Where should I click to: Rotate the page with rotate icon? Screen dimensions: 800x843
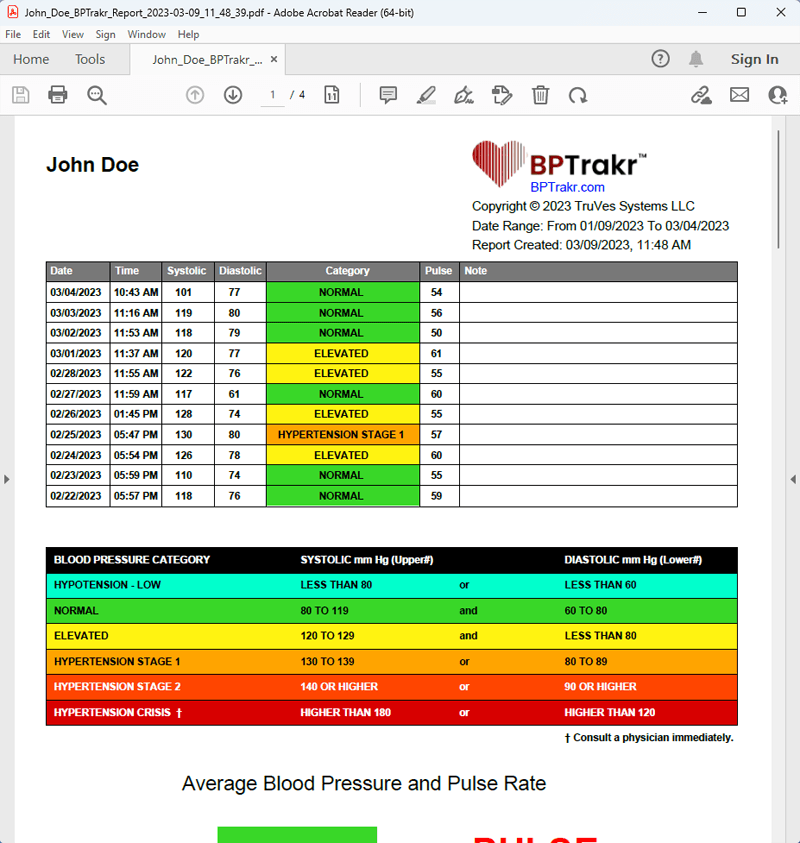578,95
